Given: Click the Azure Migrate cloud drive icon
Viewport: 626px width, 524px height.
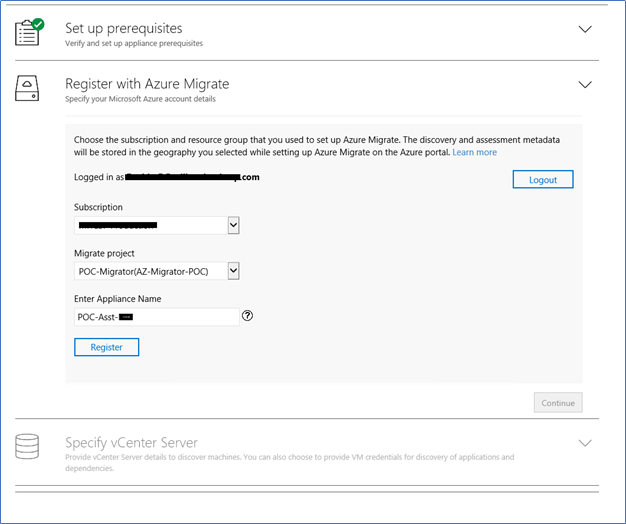Looking at the screenshot, I should [27, 88].
